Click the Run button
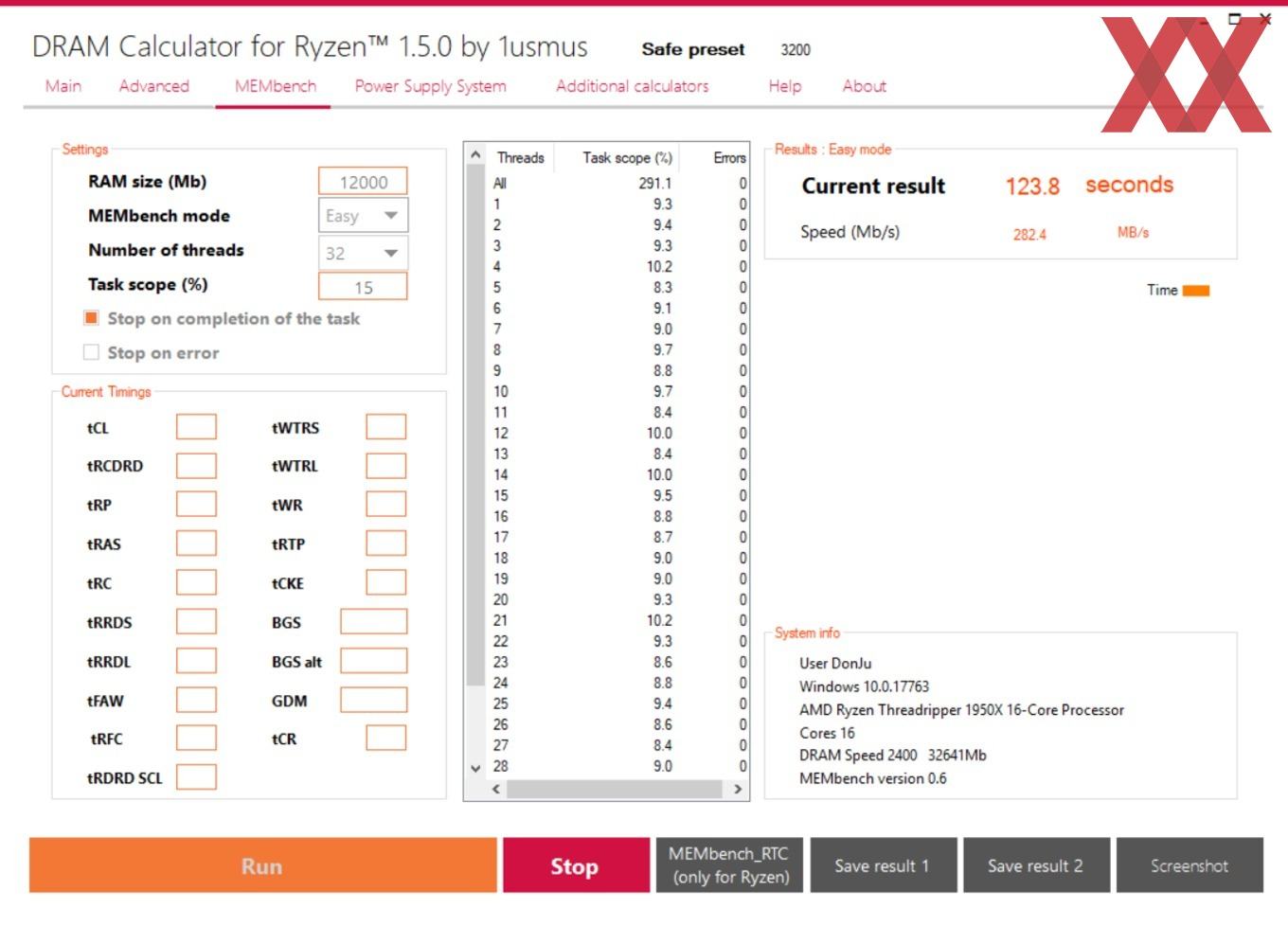The image size is (1288, 944). point(262,865)
